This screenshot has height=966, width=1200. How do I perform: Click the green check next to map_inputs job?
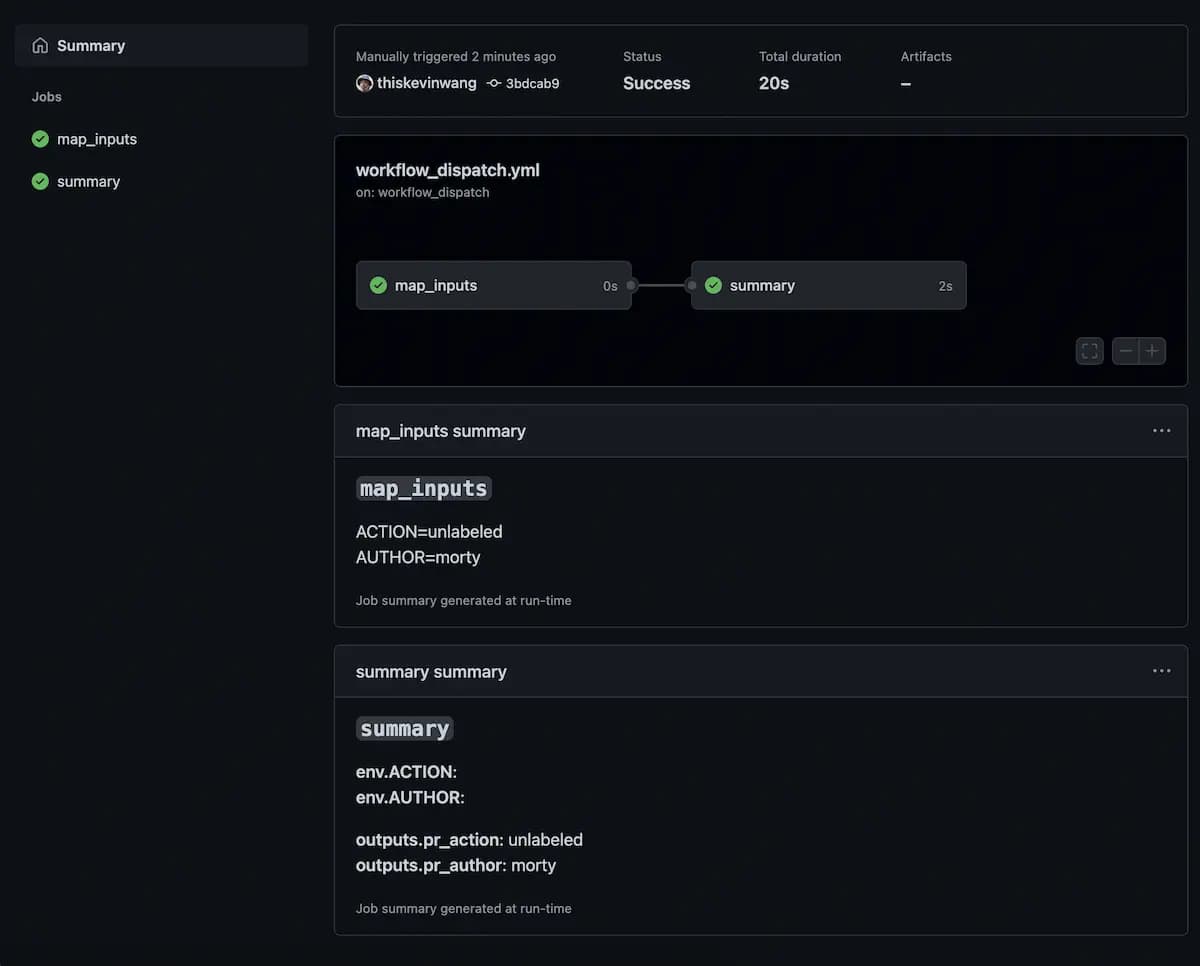pos(40,139)
